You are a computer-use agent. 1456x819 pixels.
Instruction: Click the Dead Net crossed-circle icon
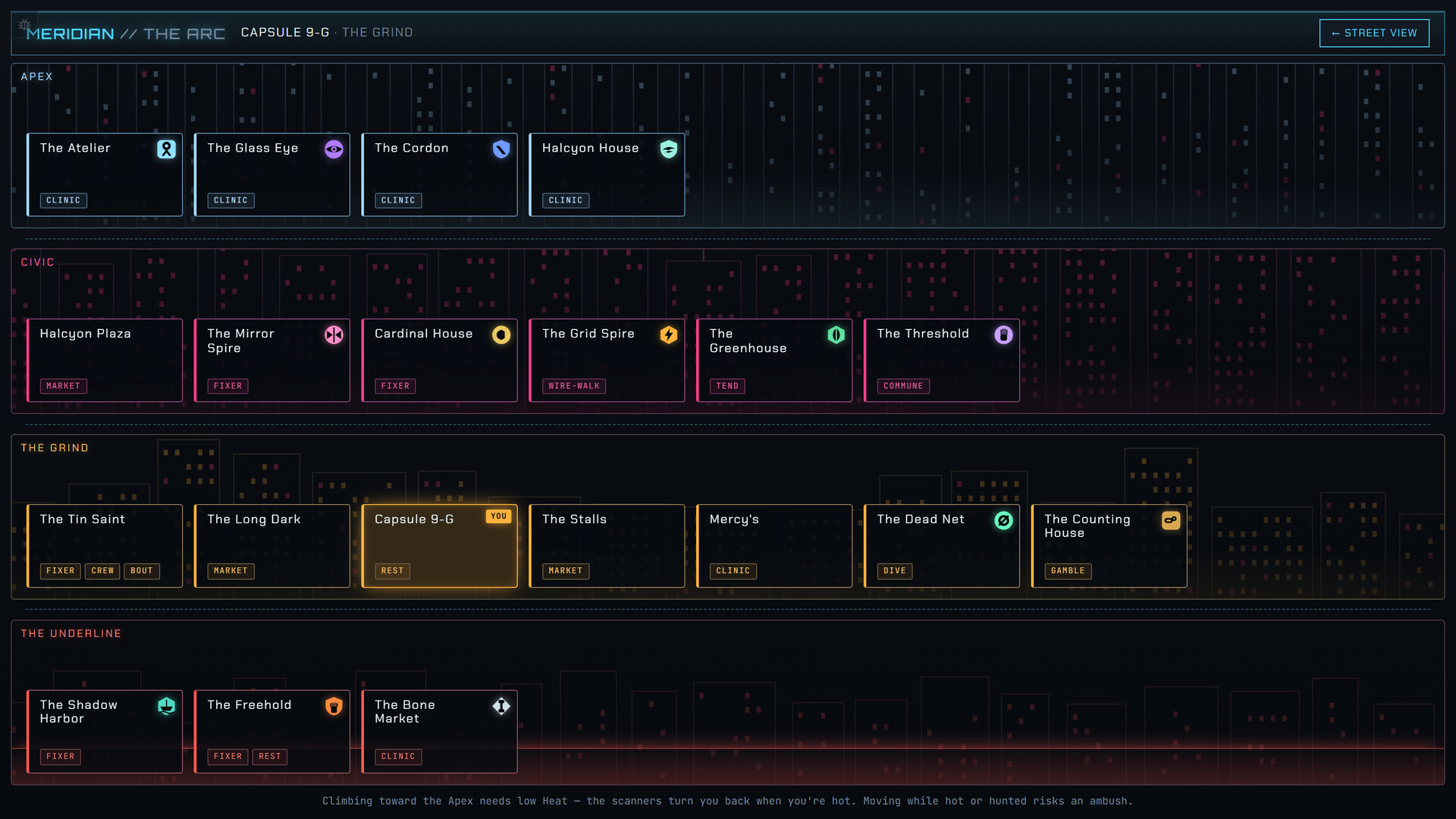(1004, 521)
